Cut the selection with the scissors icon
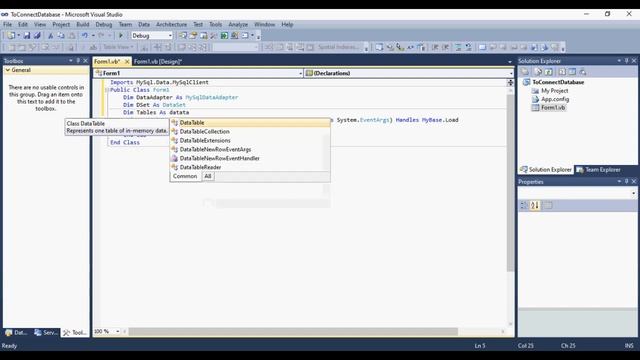 (x=51, y=36)
